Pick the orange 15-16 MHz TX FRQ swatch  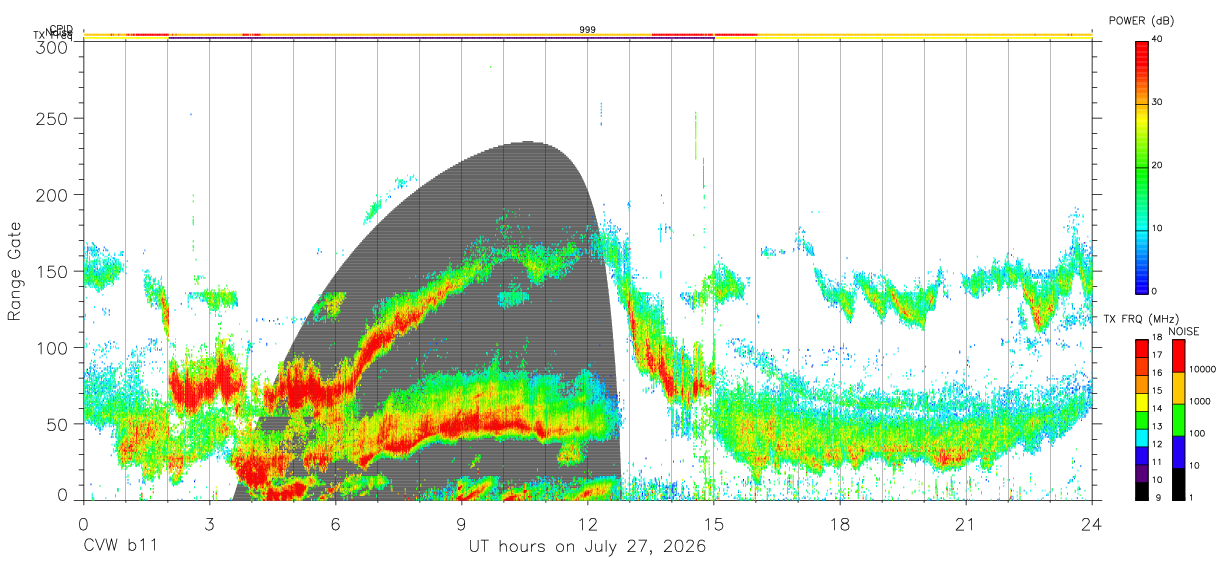1141,384
